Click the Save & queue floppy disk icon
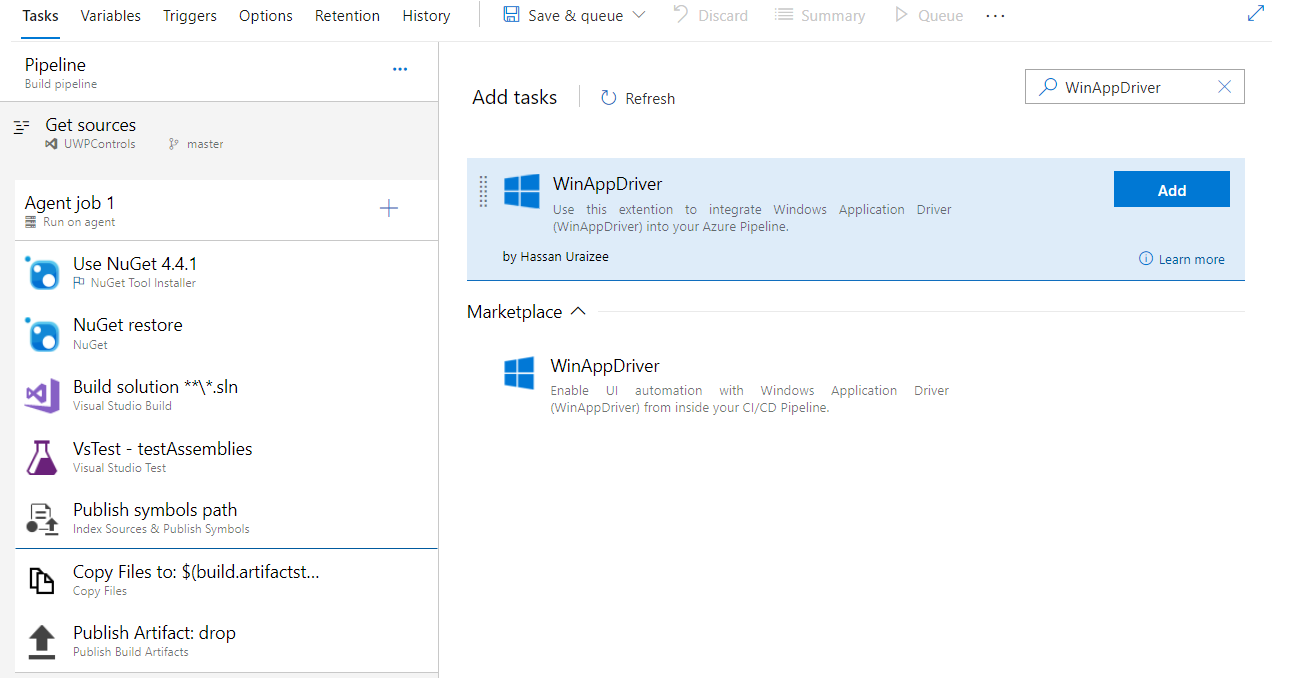1290x678 pixels. tap(511, 15)
